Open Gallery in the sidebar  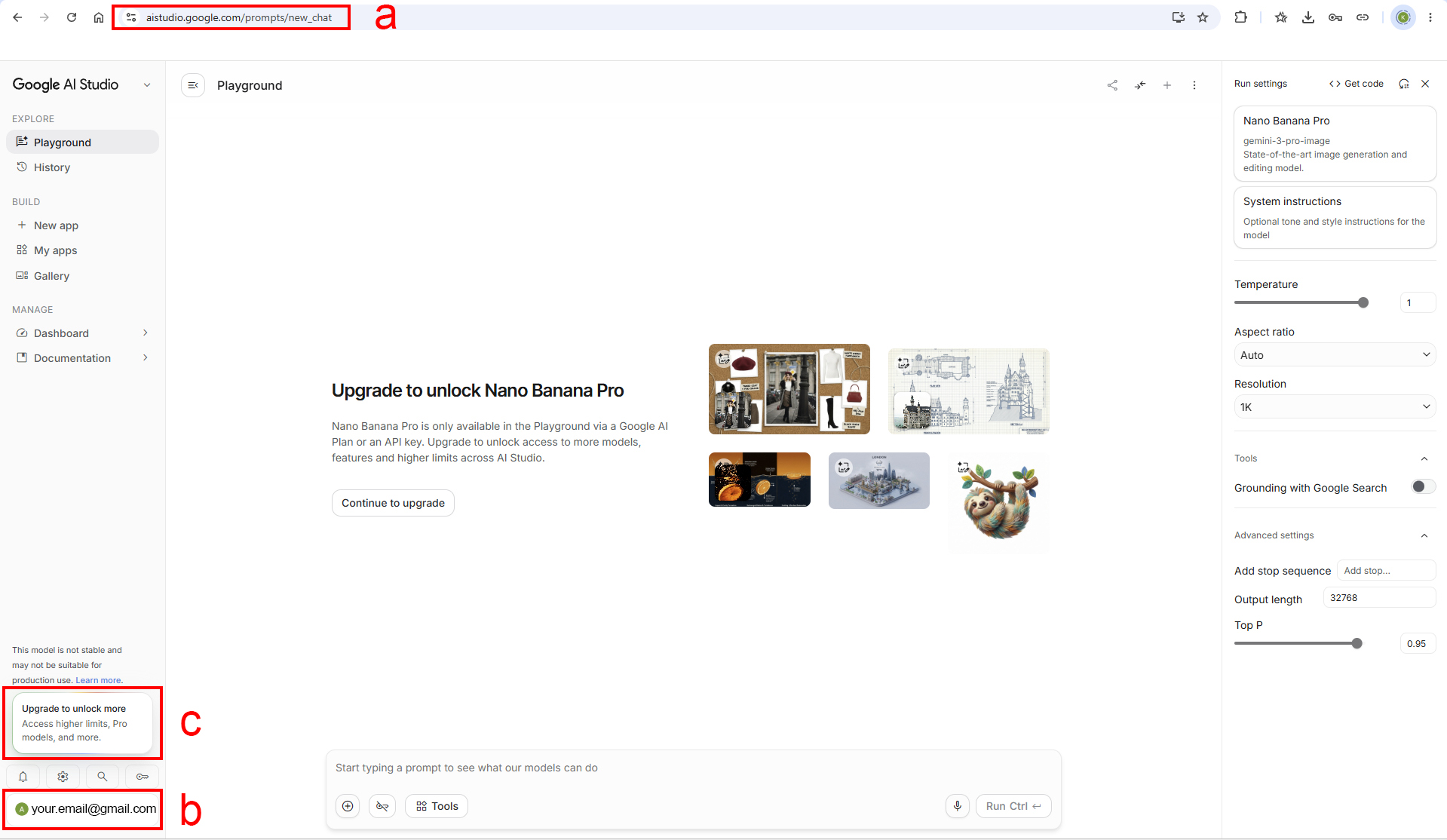pos(83,276)
